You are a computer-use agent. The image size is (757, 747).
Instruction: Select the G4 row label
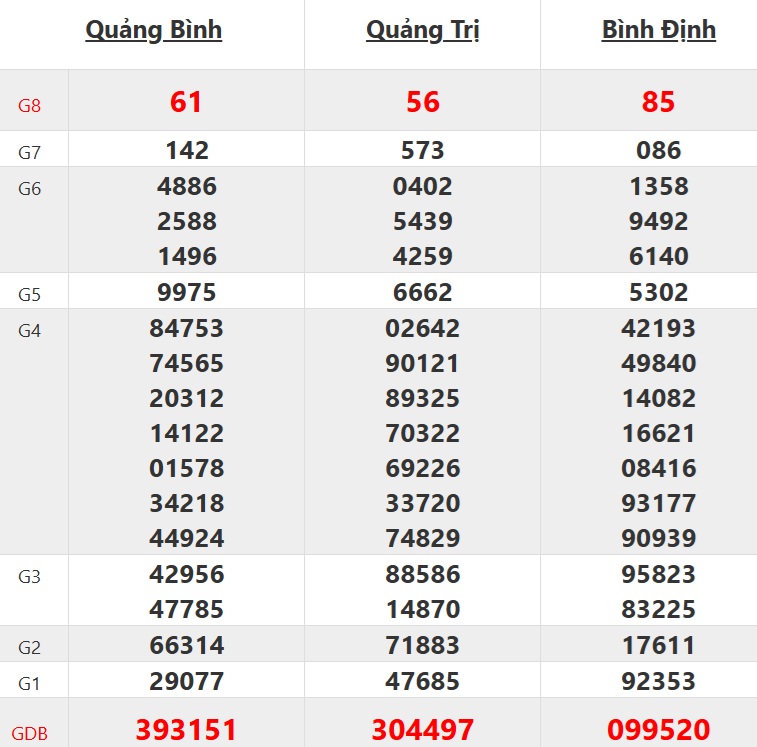pos(30,330)
